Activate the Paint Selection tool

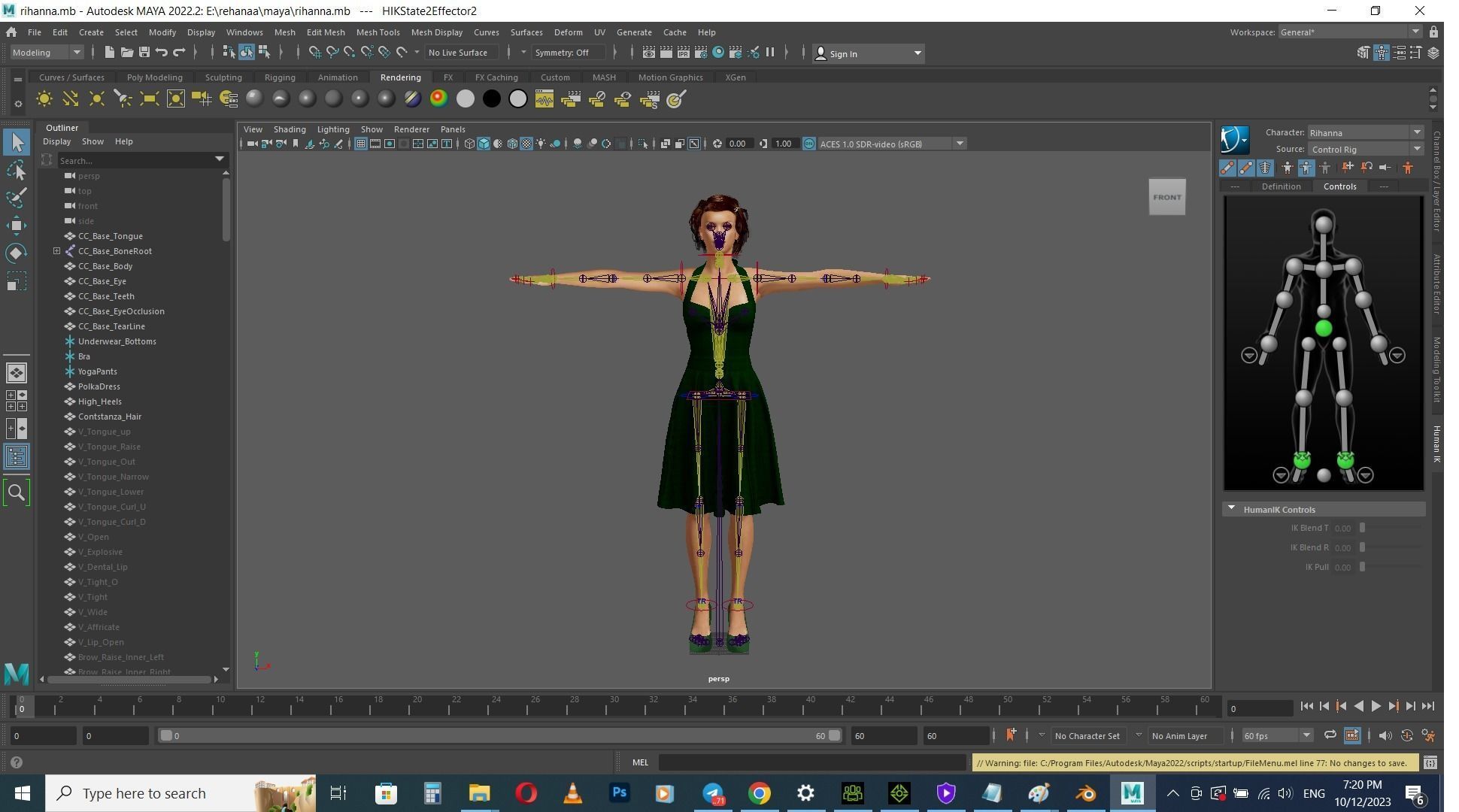pyautogui.click(x=17, y=198)
